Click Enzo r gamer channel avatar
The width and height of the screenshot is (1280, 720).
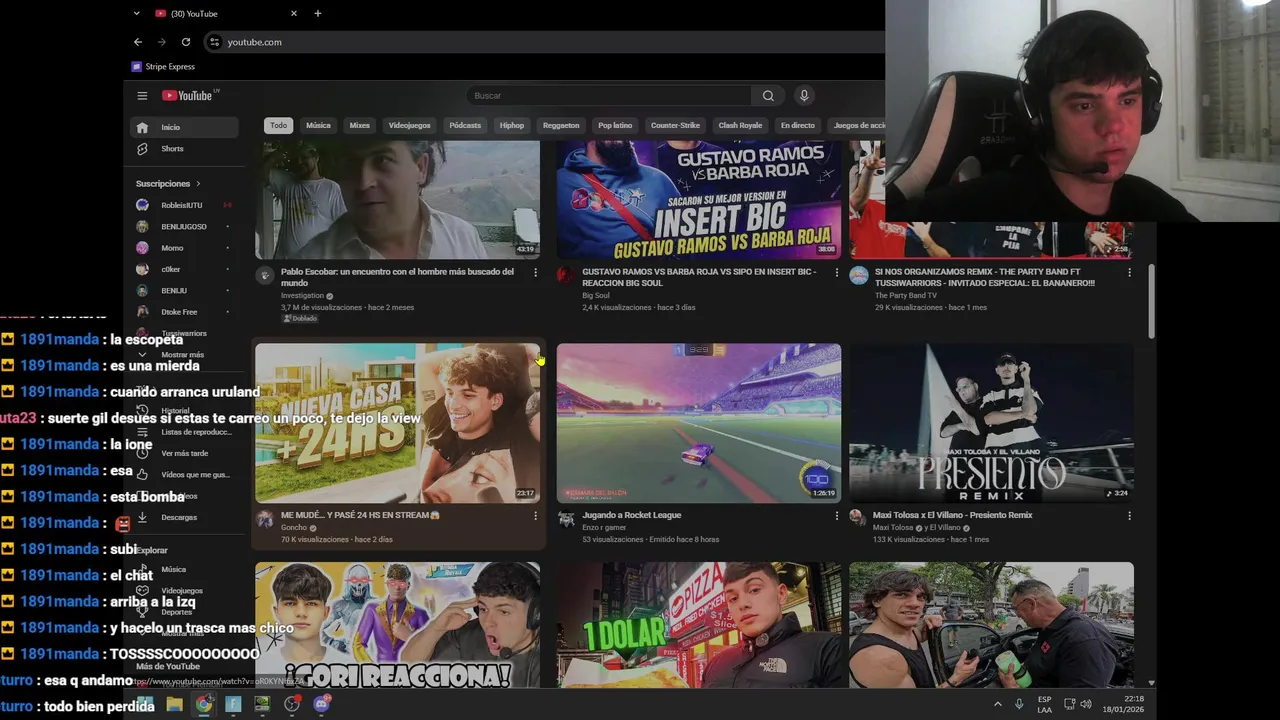[x=566, y=519]
